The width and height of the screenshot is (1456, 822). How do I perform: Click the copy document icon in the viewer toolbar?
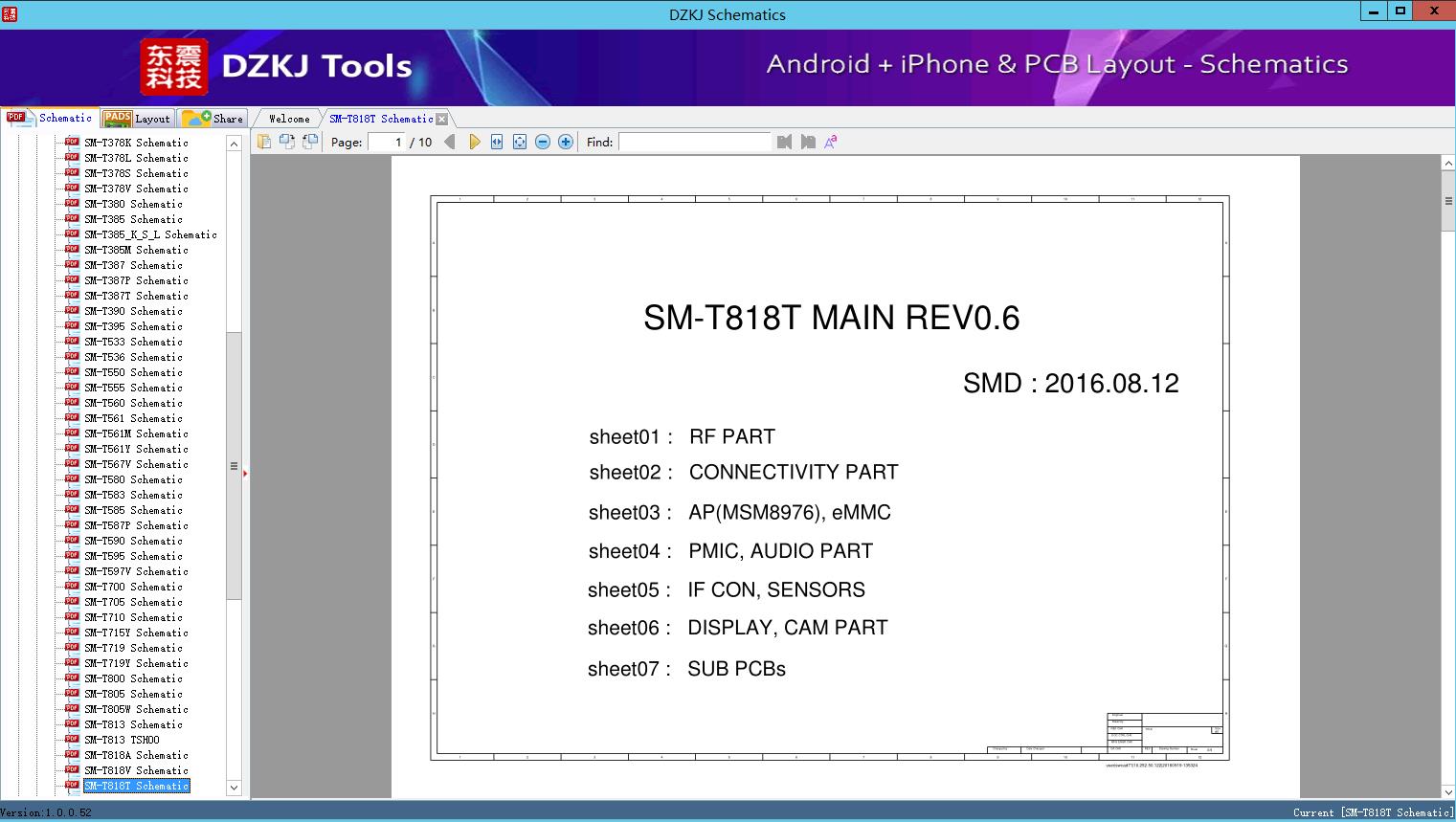coord(263,142)
